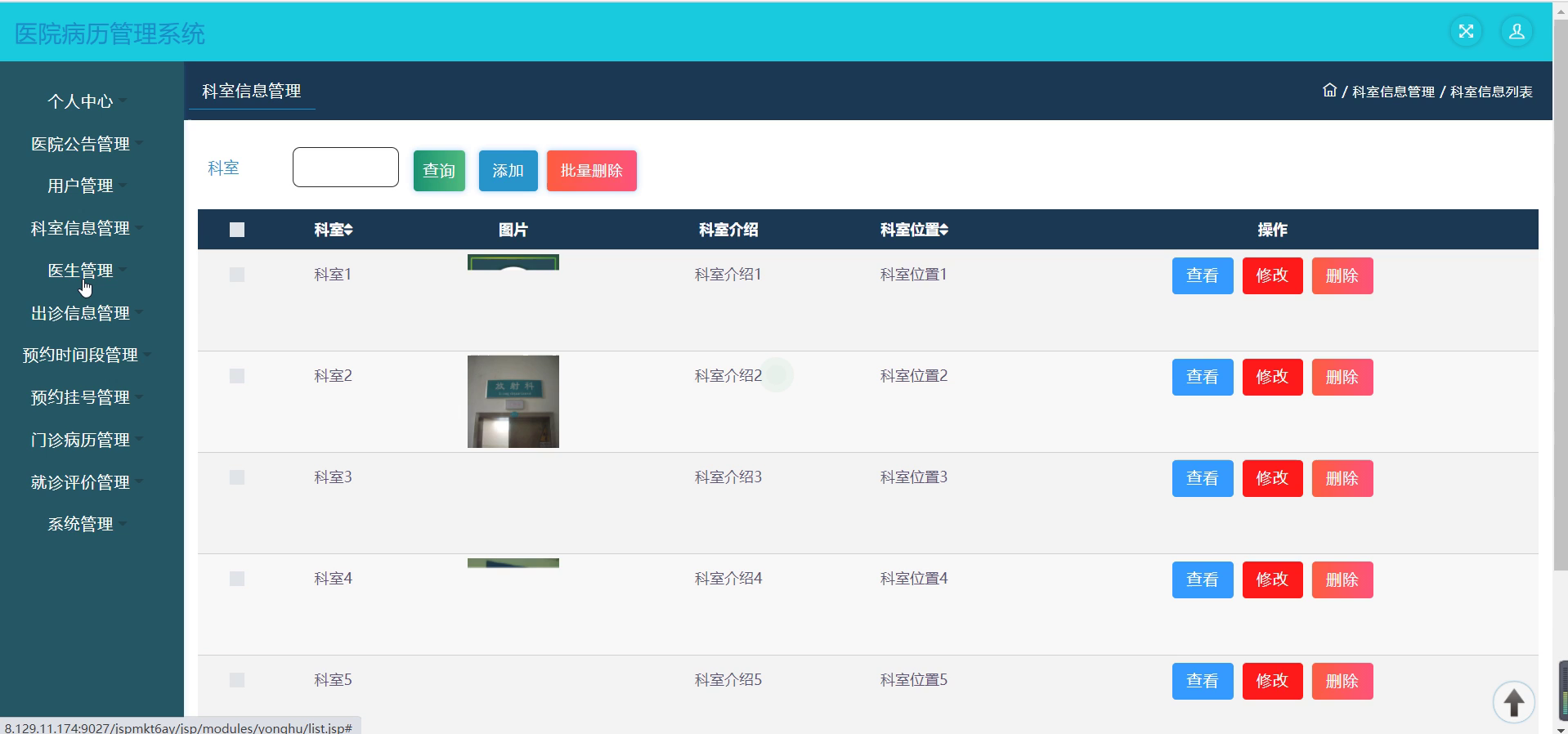The width and height of the screenshot is (1568, 734).
Task: Go to home via breadcrumb house icon
Action: point(1329,91)
